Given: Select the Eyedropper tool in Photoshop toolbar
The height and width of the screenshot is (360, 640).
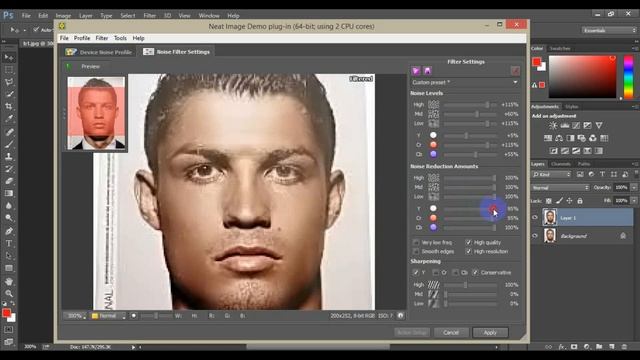Looking at the screenshot, I should (x=9, y=119).
